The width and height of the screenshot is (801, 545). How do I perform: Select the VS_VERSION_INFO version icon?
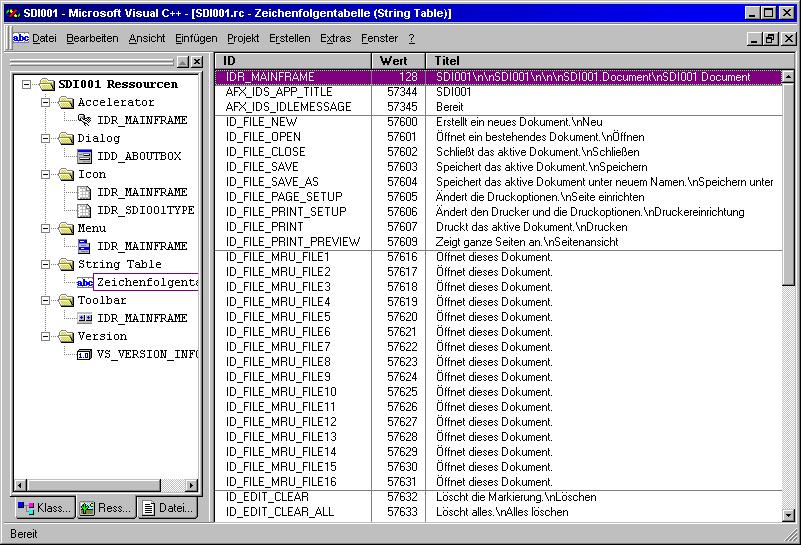pos(84,354)
